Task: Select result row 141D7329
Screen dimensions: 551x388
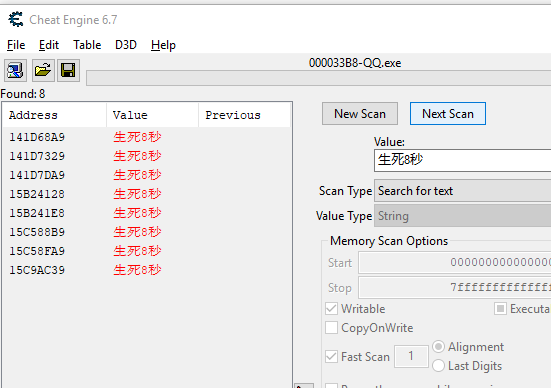Action: pos(147,156)
